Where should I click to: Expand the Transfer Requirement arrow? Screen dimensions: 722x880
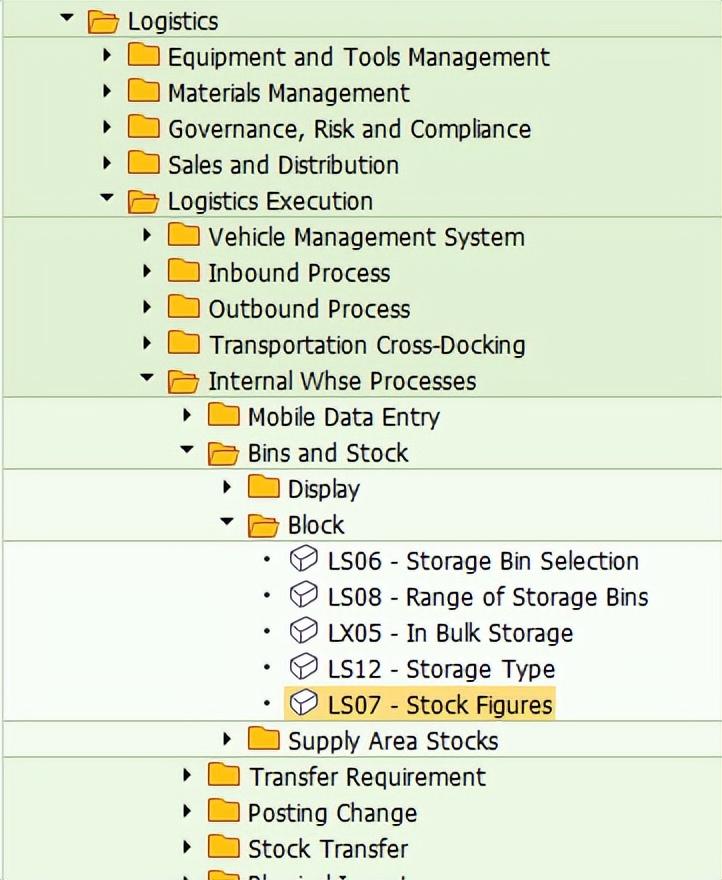pyautogui.click(x=187, y=776)
